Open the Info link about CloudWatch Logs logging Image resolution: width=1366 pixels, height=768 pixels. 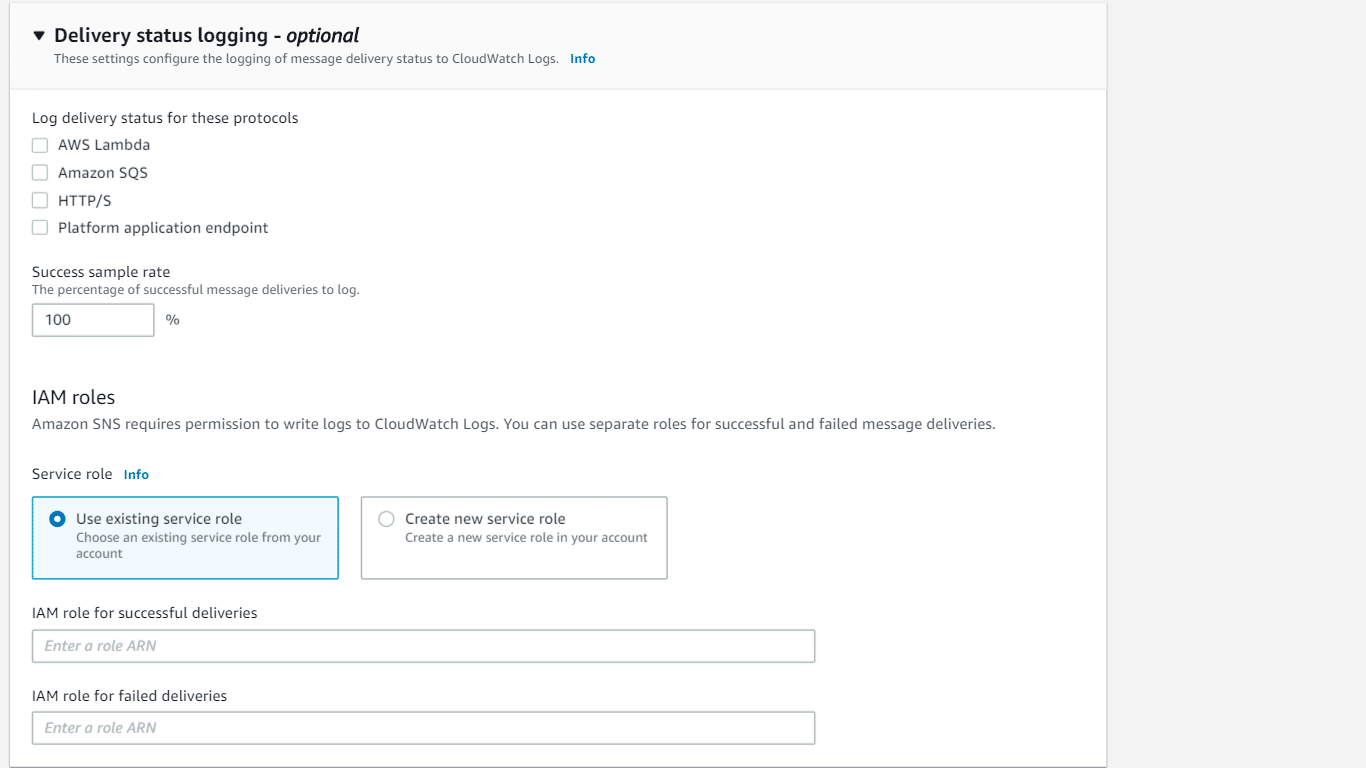582,58
